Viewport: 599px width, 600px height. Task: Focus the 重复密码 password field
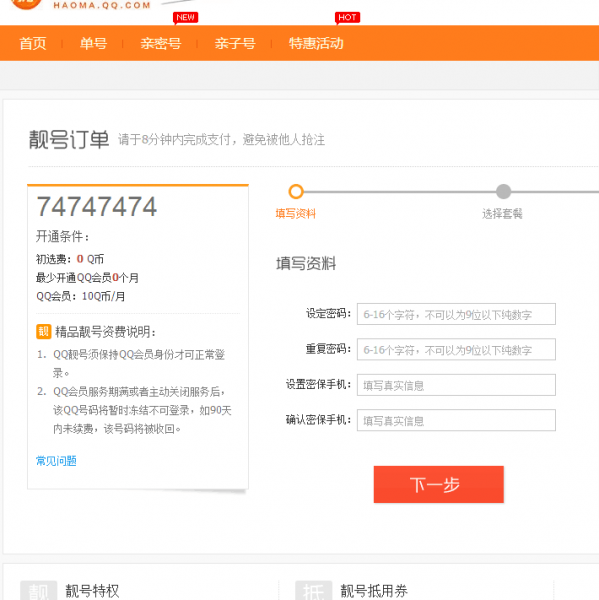coord(456,349)
